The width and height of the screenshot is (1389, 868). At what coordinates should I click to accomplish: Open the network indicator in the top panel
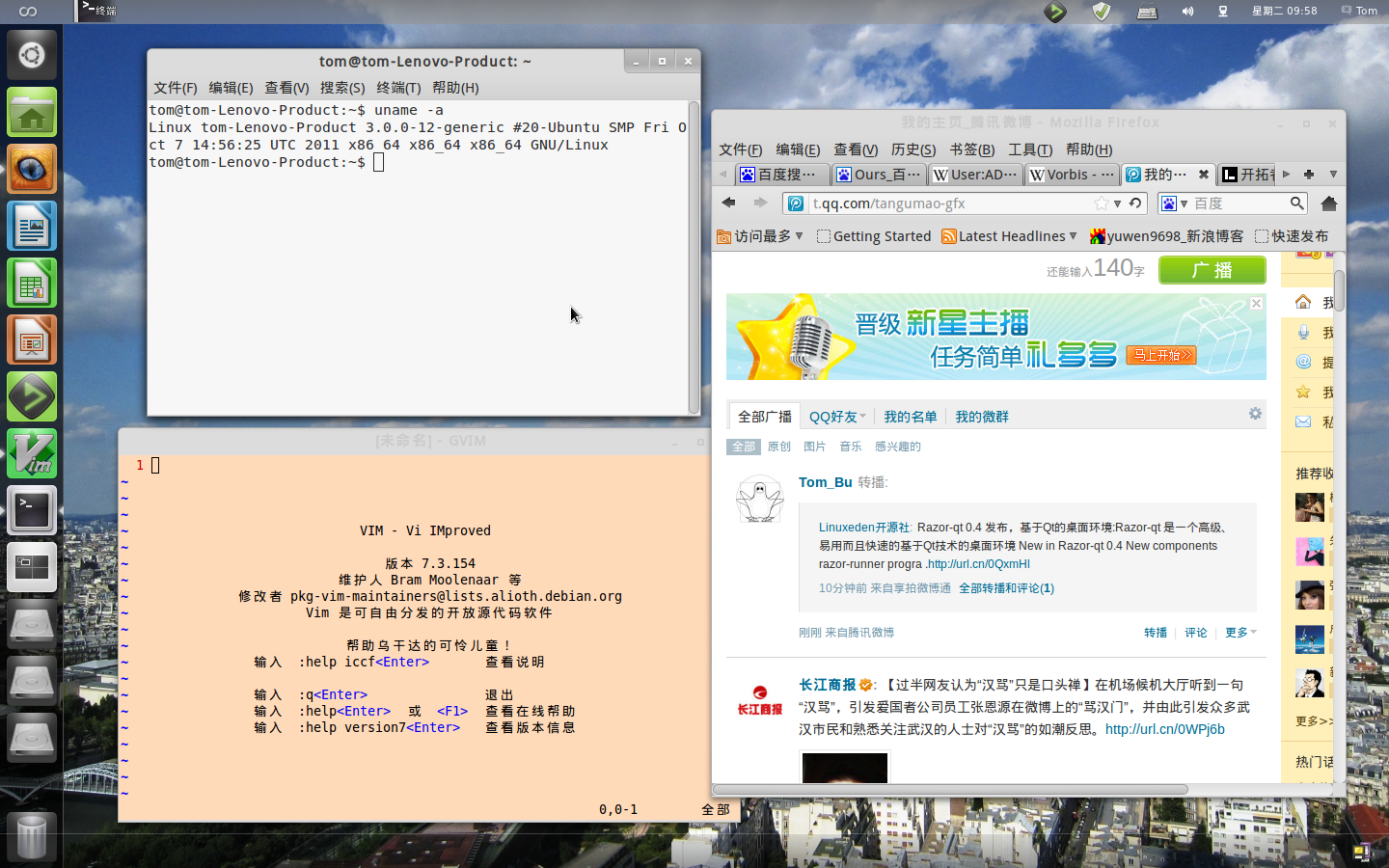(1222, 12)
